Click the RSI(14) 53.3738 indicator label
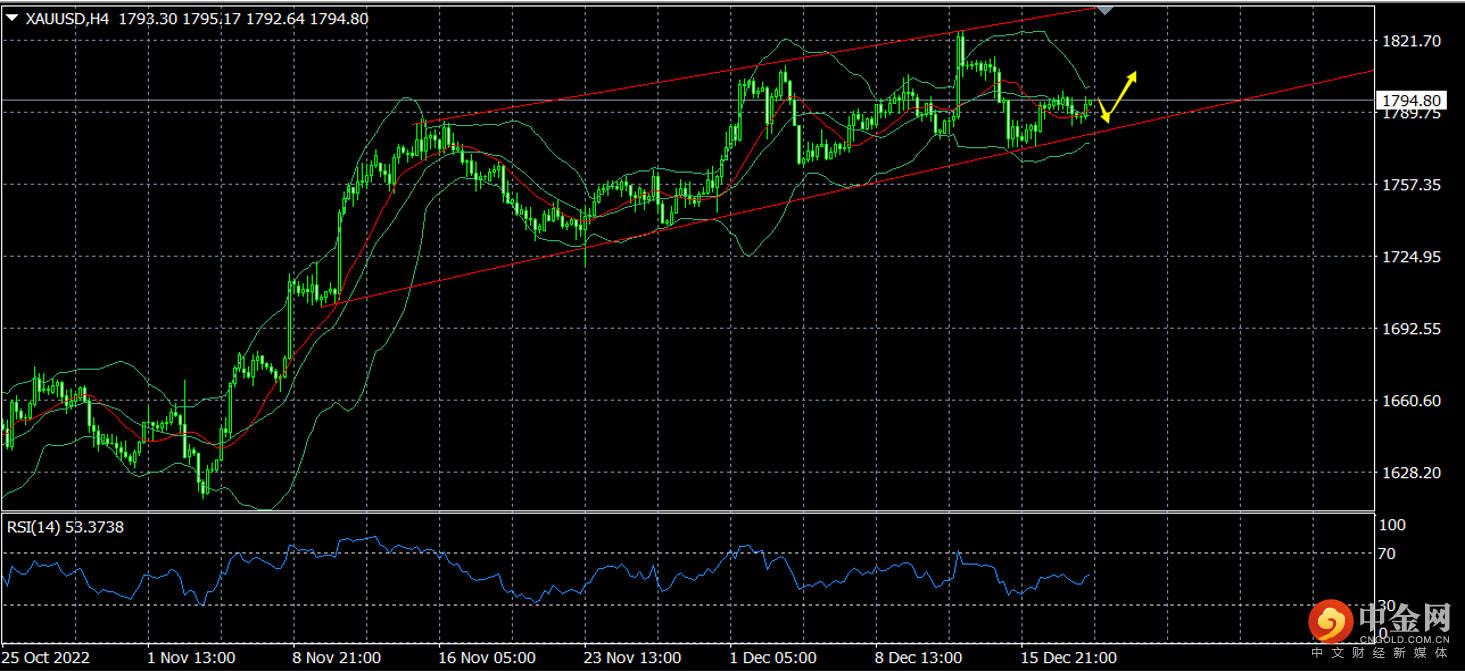Image resolution: width=1465 pixels, height=671 pixels. tap(66, 527)
